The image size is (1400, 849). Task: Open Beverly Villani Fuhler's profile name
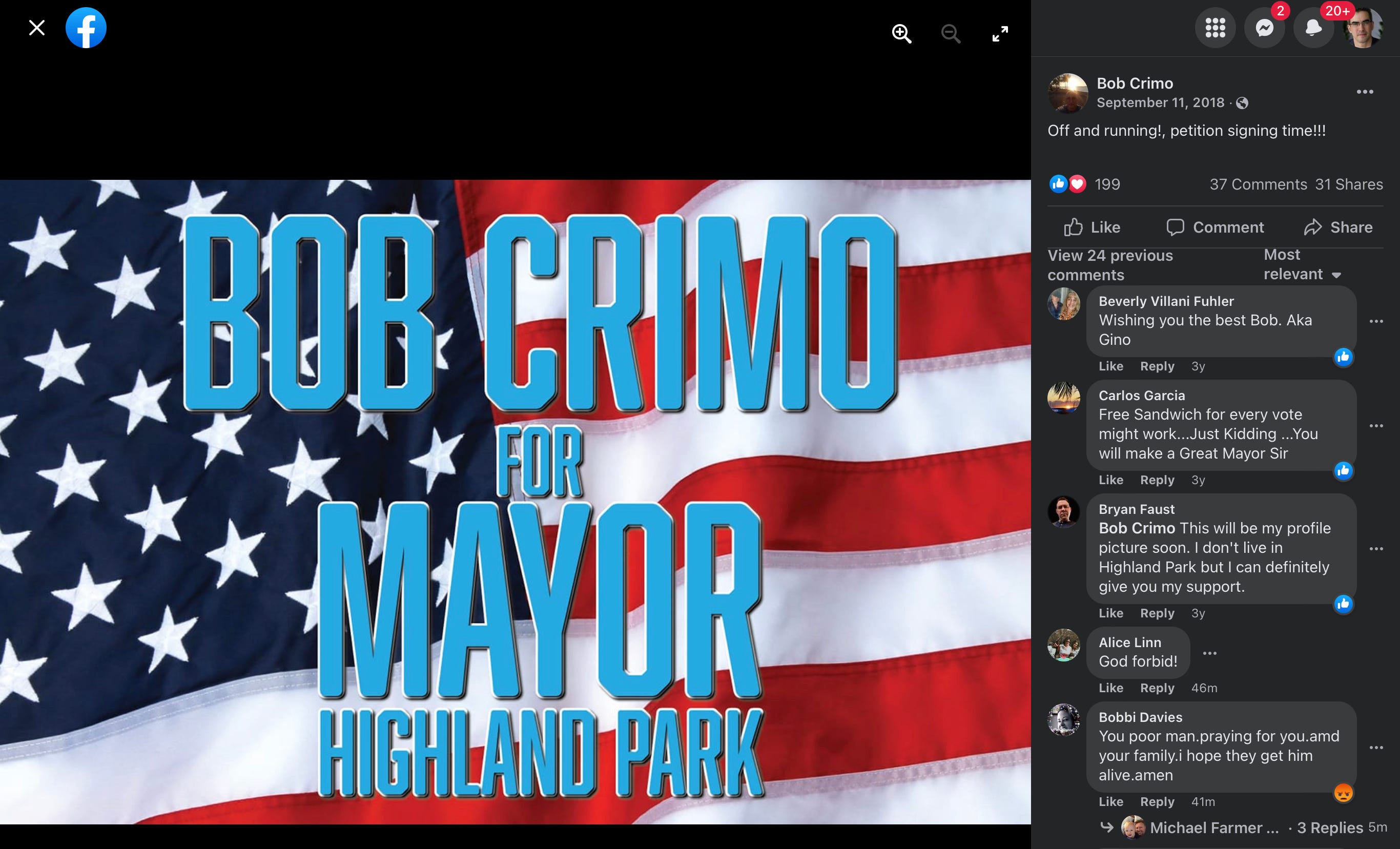[x=1166, y=301]
